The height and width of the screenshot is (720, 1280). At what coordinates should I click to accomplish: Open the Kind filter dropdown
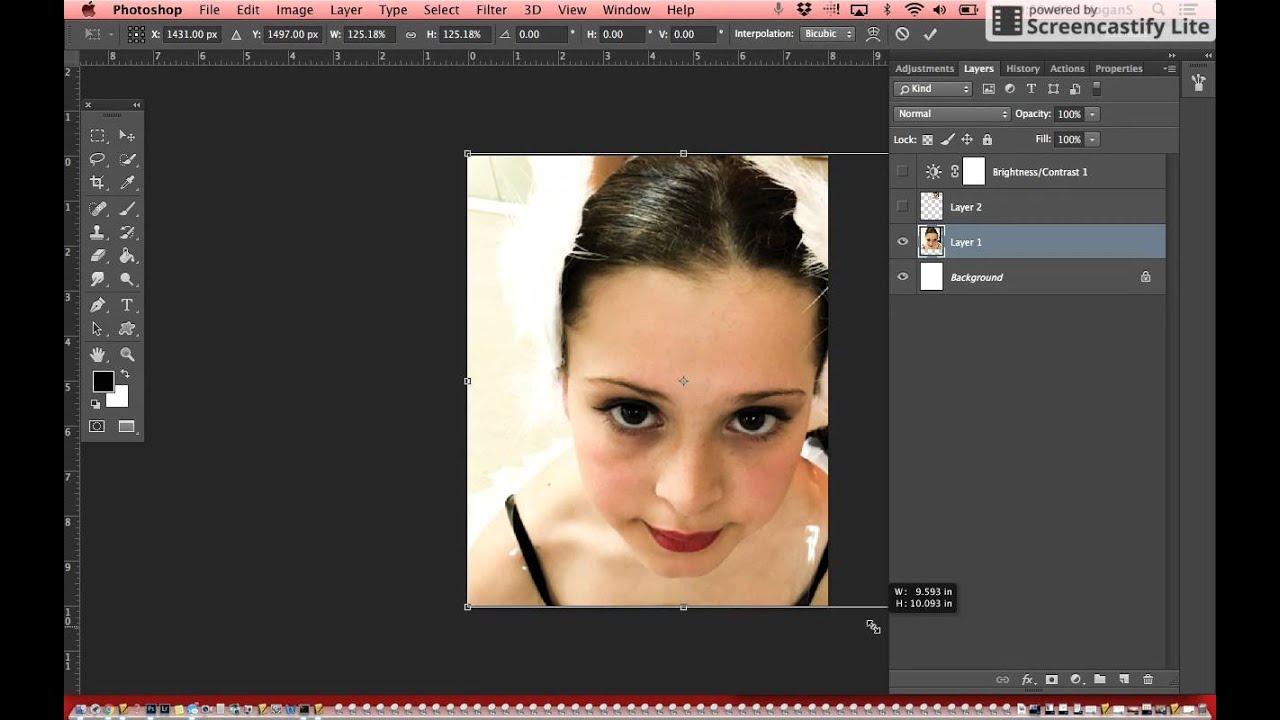point(934,89)
